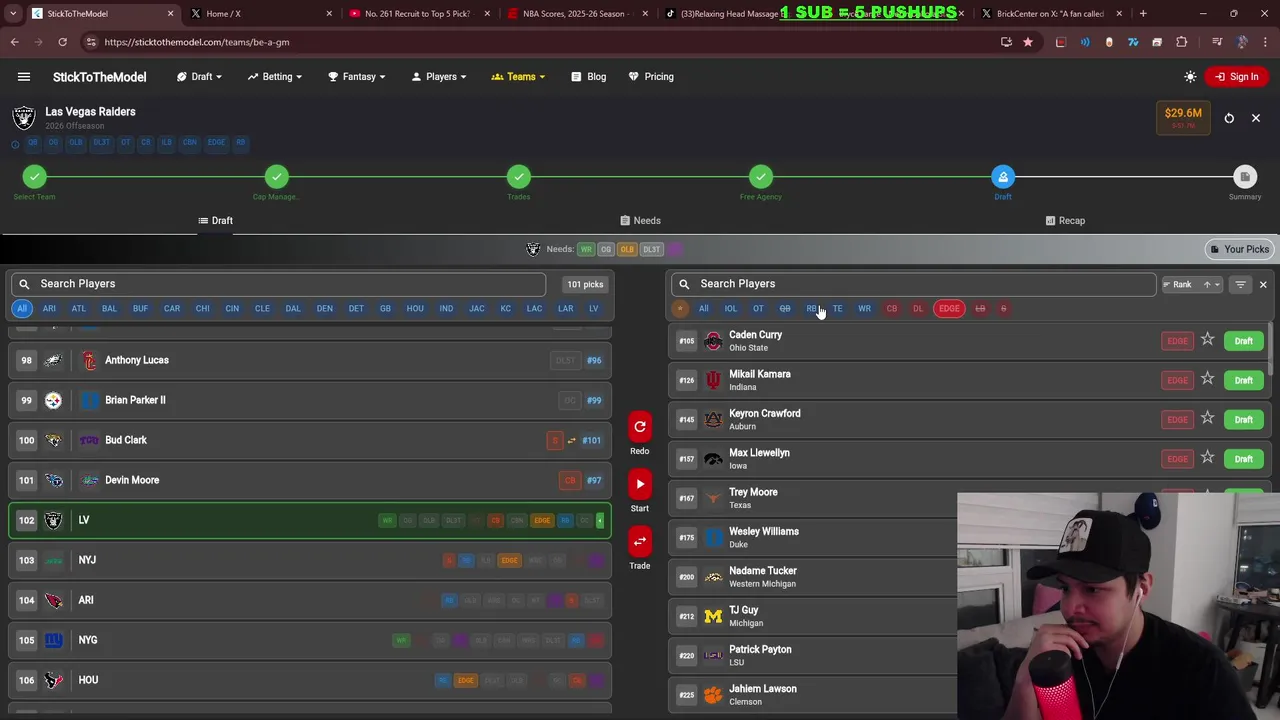The image size is (1280, 720).
Task: Expand the Fantasy dropdown menu
Action: [359, 77]
